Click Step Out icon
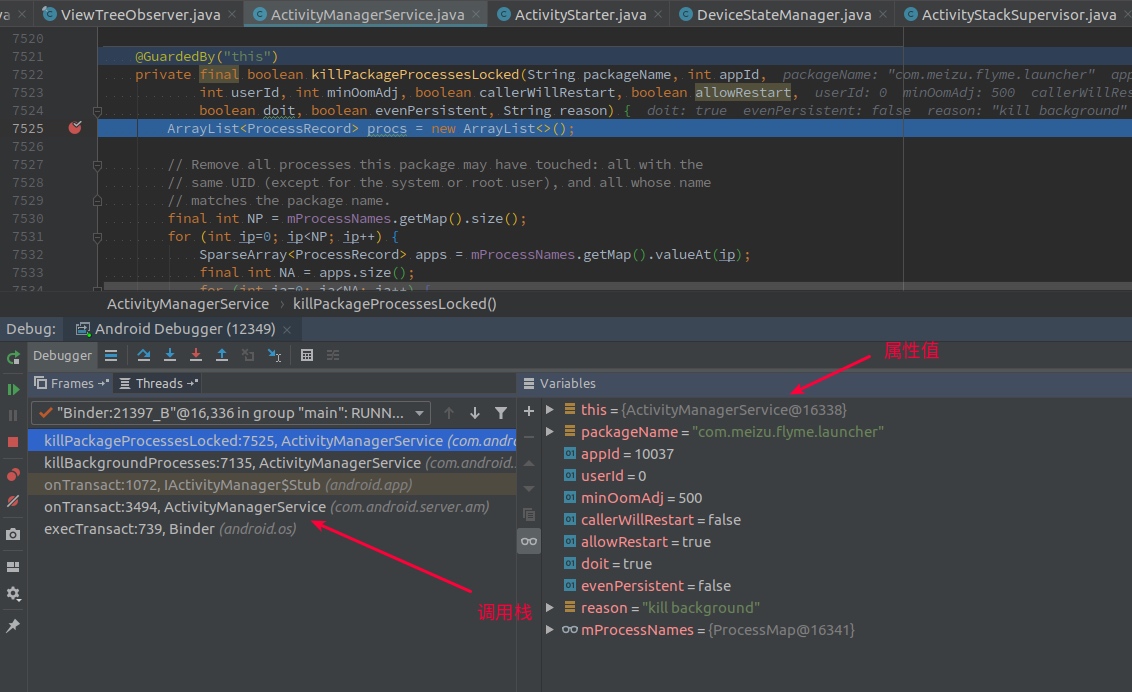Image resolution: width=1132 pixels, height=692 pixels. [x=222, y=355]
